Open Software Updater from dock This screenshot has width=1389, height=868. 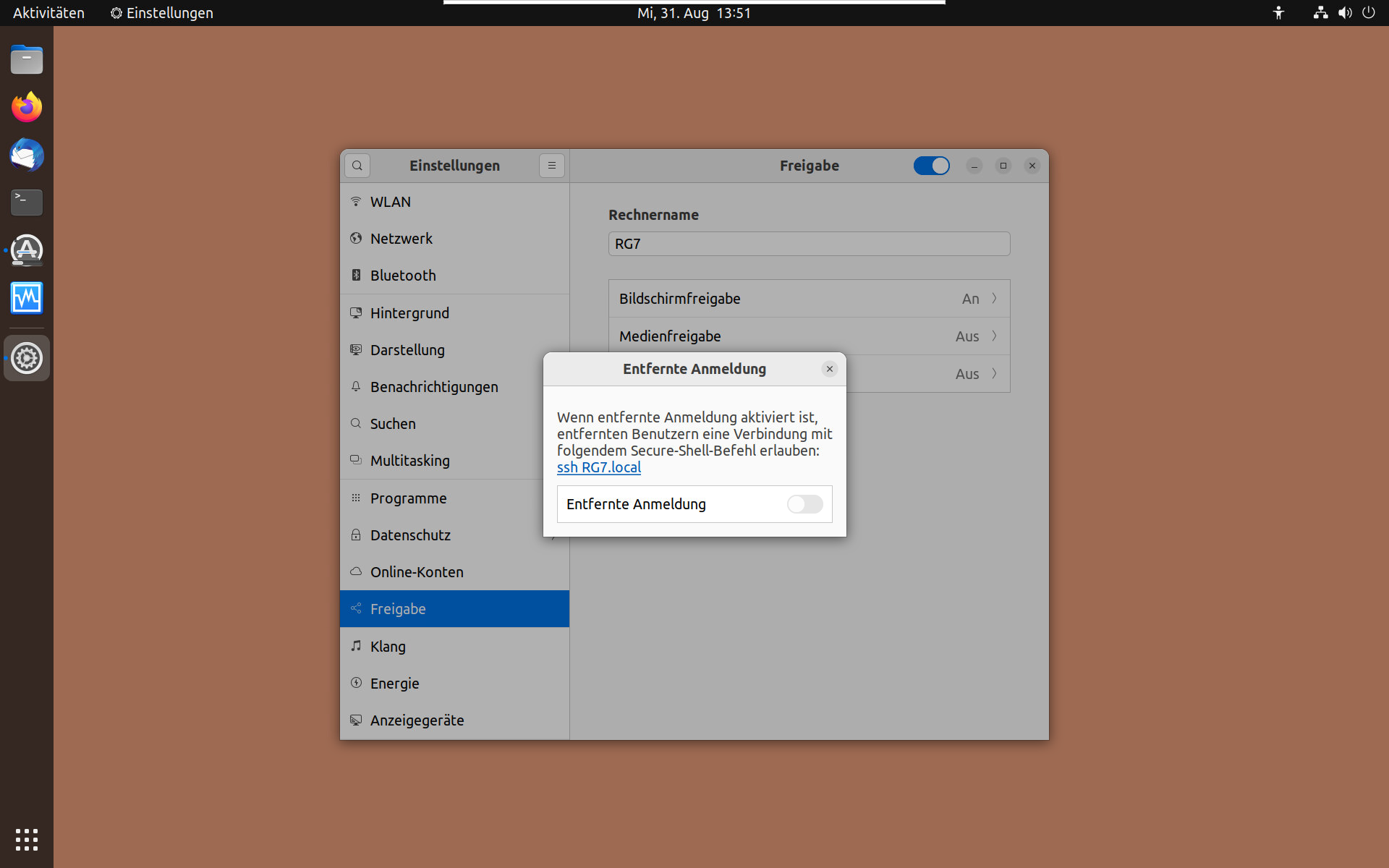coord(27,250)
